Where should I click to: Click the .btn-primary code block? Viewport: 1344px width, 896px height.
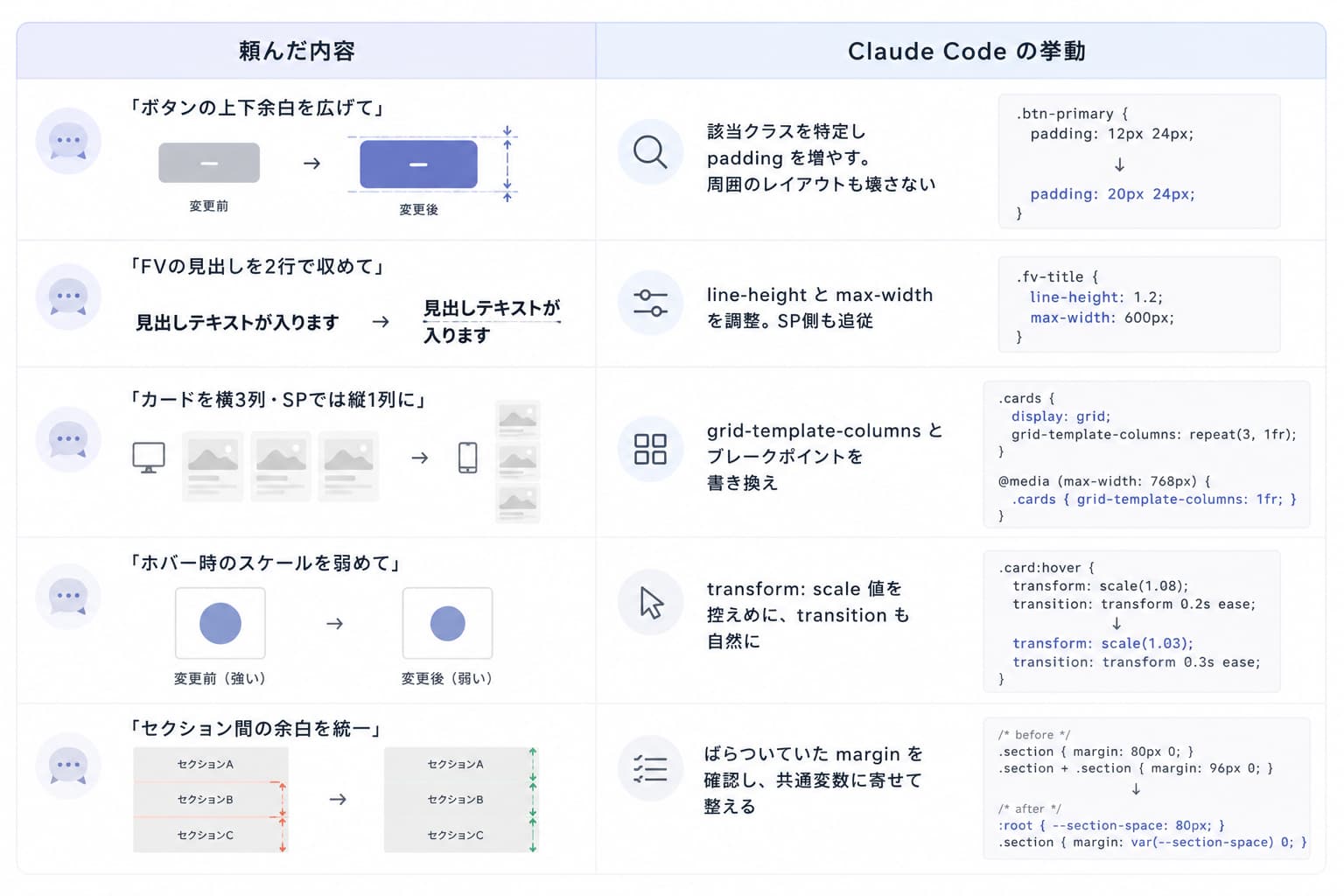click(1139, 162)
